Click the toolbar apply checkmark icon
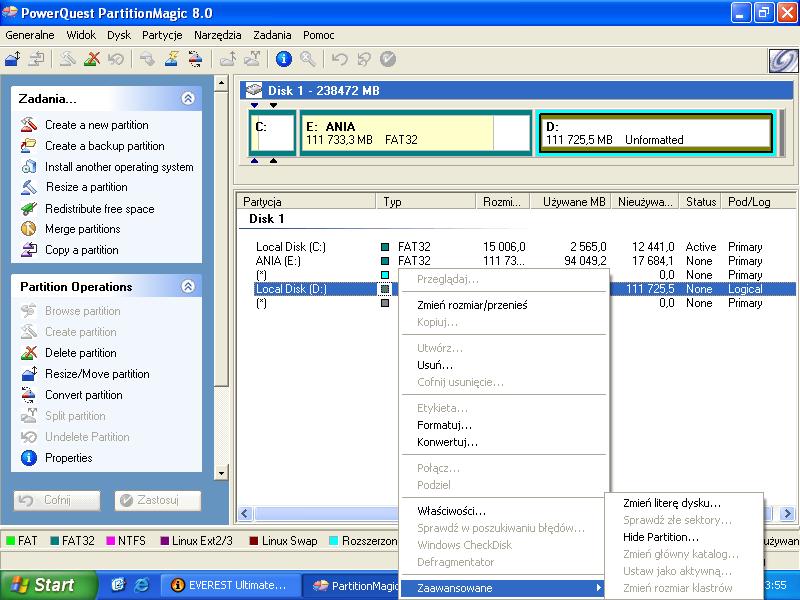The height and width of the screenshot is (600, 800). click(388, 59)
